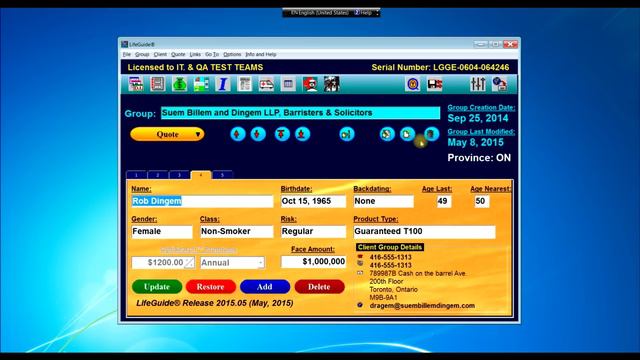Click the blue Add button
640x360 pixels.
(x=265, y=287)
